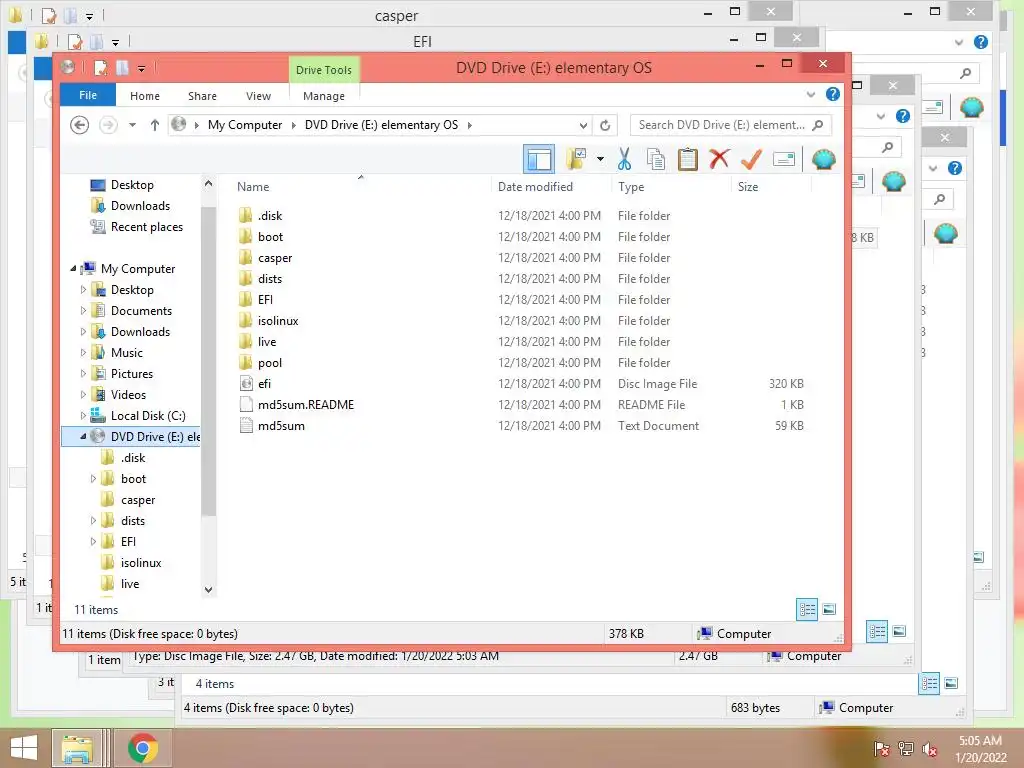Open Recent places in navigation pane
This screenshot has height=768, width=1024.
146,227
